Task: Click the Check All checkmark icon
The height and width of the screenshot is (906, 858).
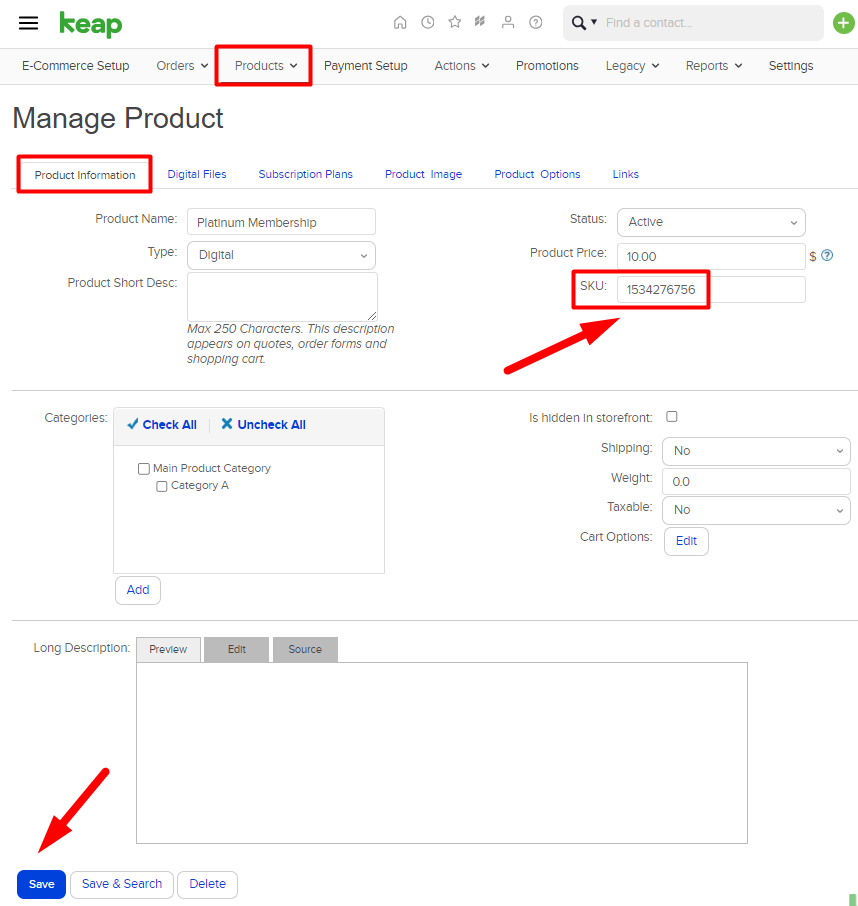Action: point(132,424)
